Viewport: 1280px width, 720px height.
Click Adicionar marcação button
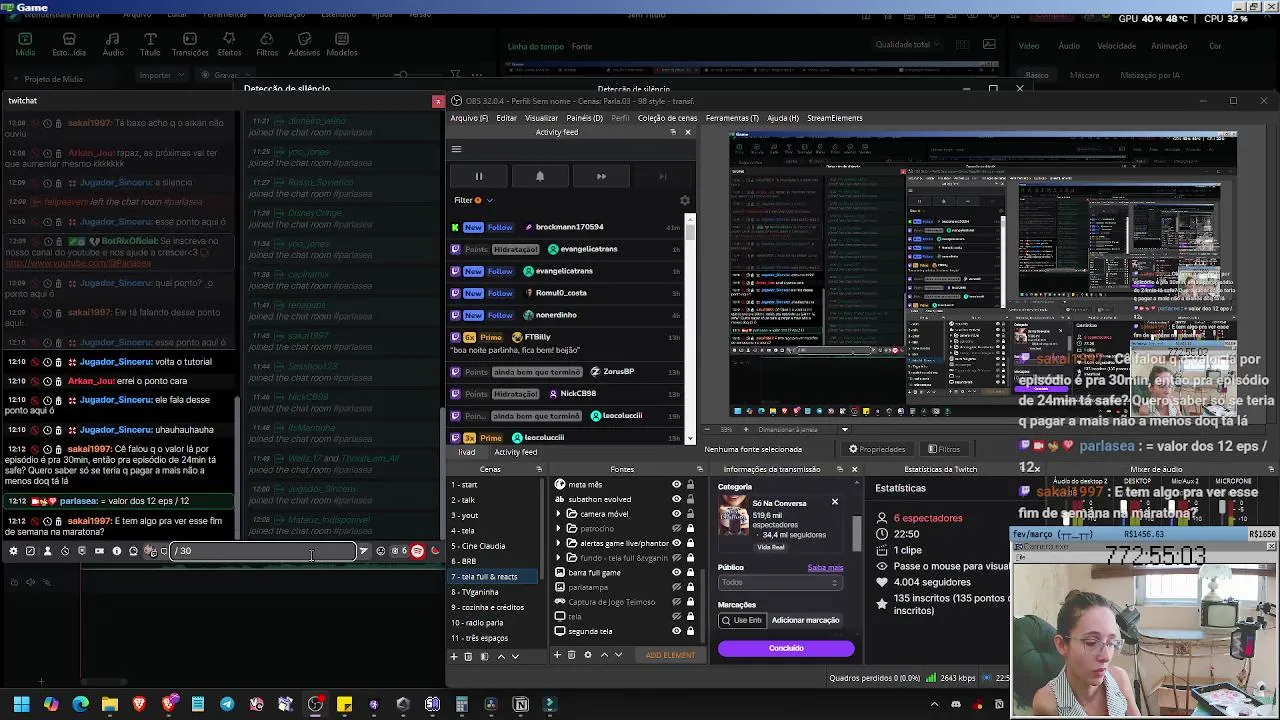[805, 620]
